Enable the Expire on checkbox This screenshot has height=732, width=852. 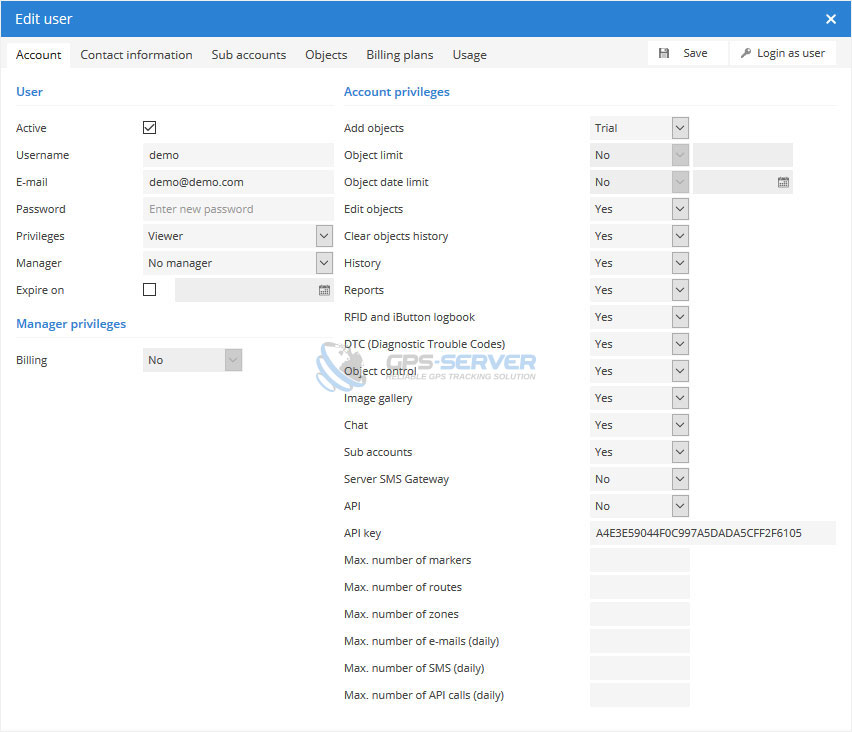coord(150,290)
